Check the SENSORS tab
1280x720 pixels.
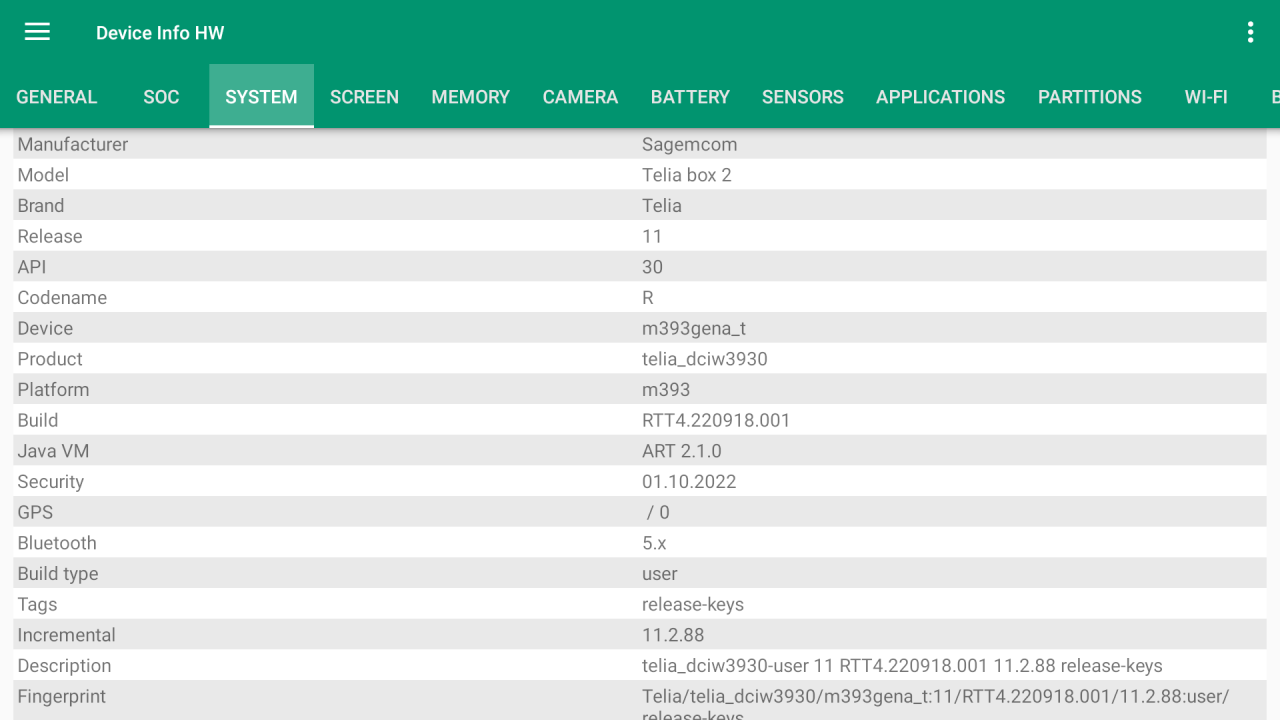pos(803,96)
